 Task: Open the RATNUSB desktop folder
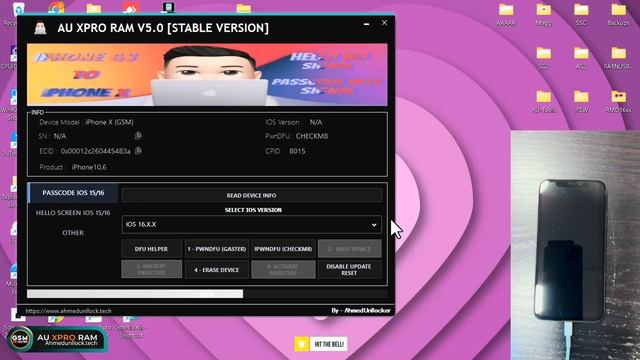click(x=618, y=58)
